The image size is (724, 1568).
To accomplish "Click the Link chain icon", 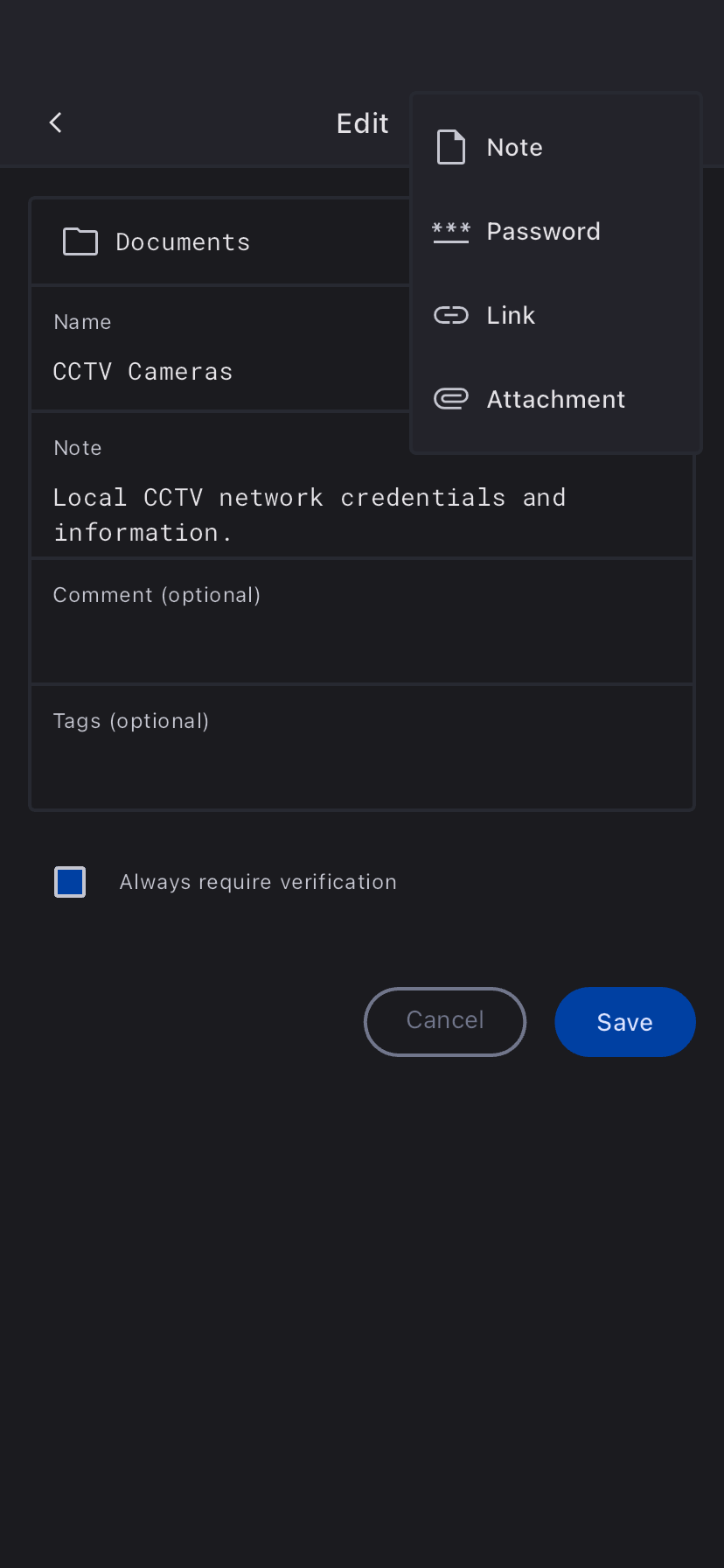I will pos(450,315).
